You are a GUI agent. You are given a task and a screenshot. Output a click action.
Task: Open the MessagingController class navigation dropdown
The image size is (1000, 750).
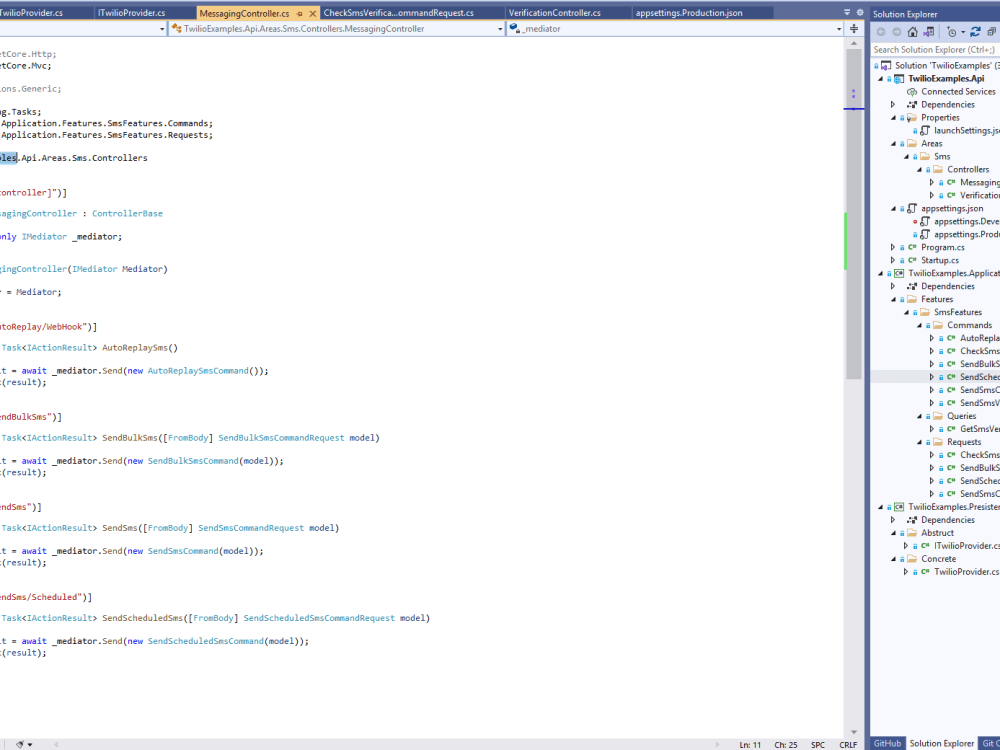(x=500, y=29)
